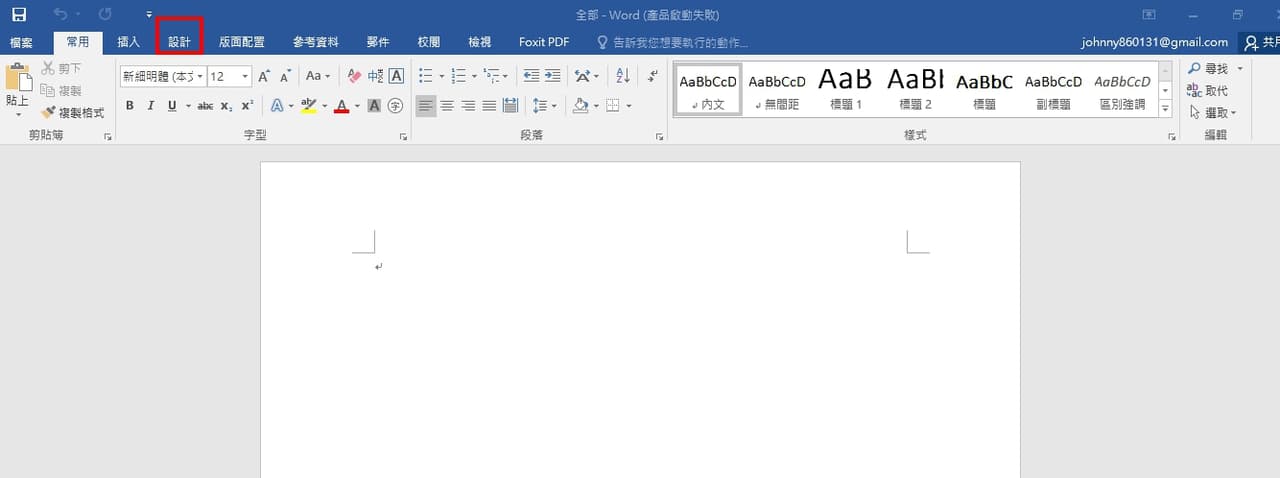Click the clear formatting eraser icon

pyautogui.click(x=353, y=76)
